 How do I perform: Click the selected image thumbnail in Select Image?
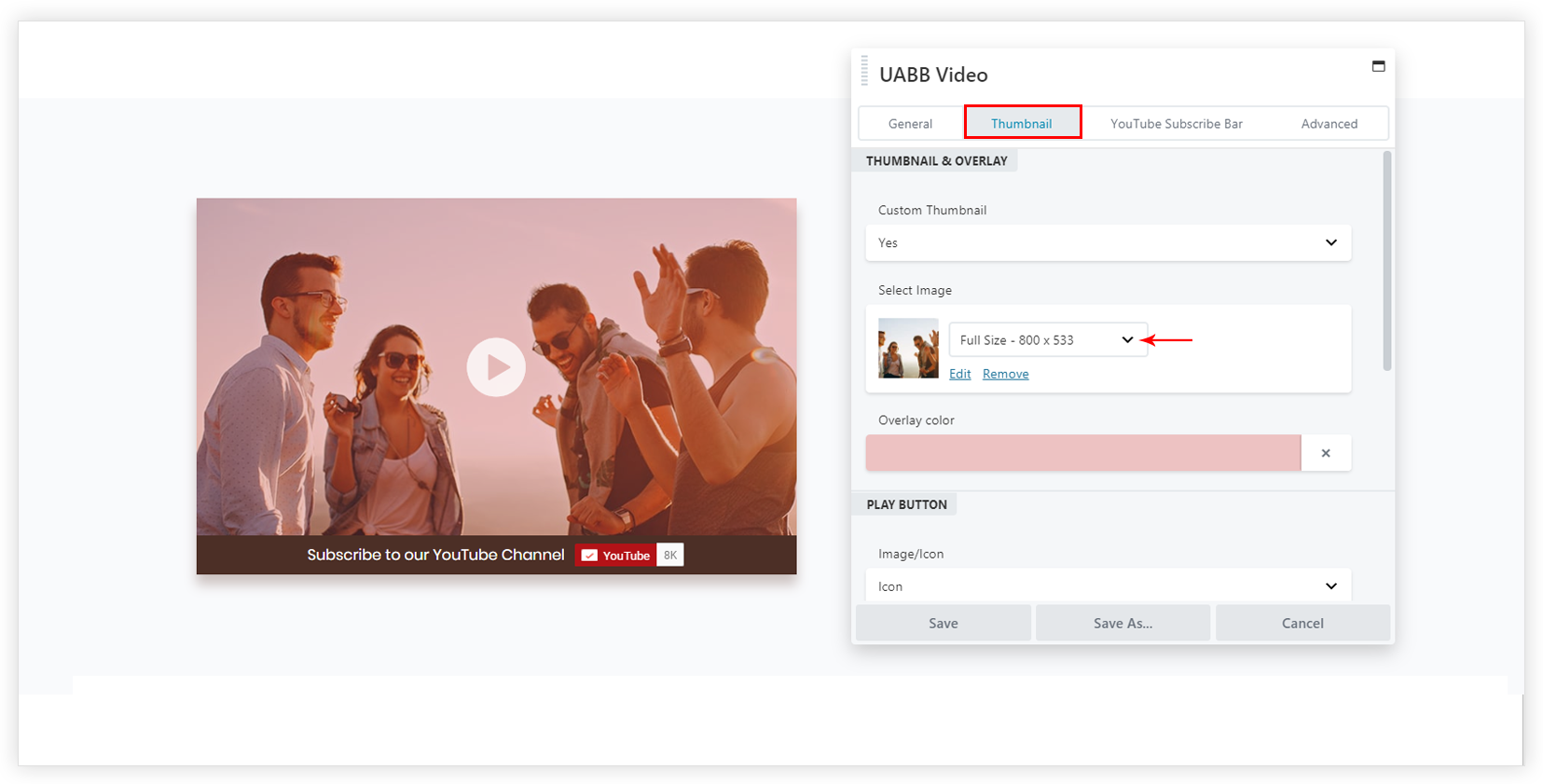click(x=908, y=349)
